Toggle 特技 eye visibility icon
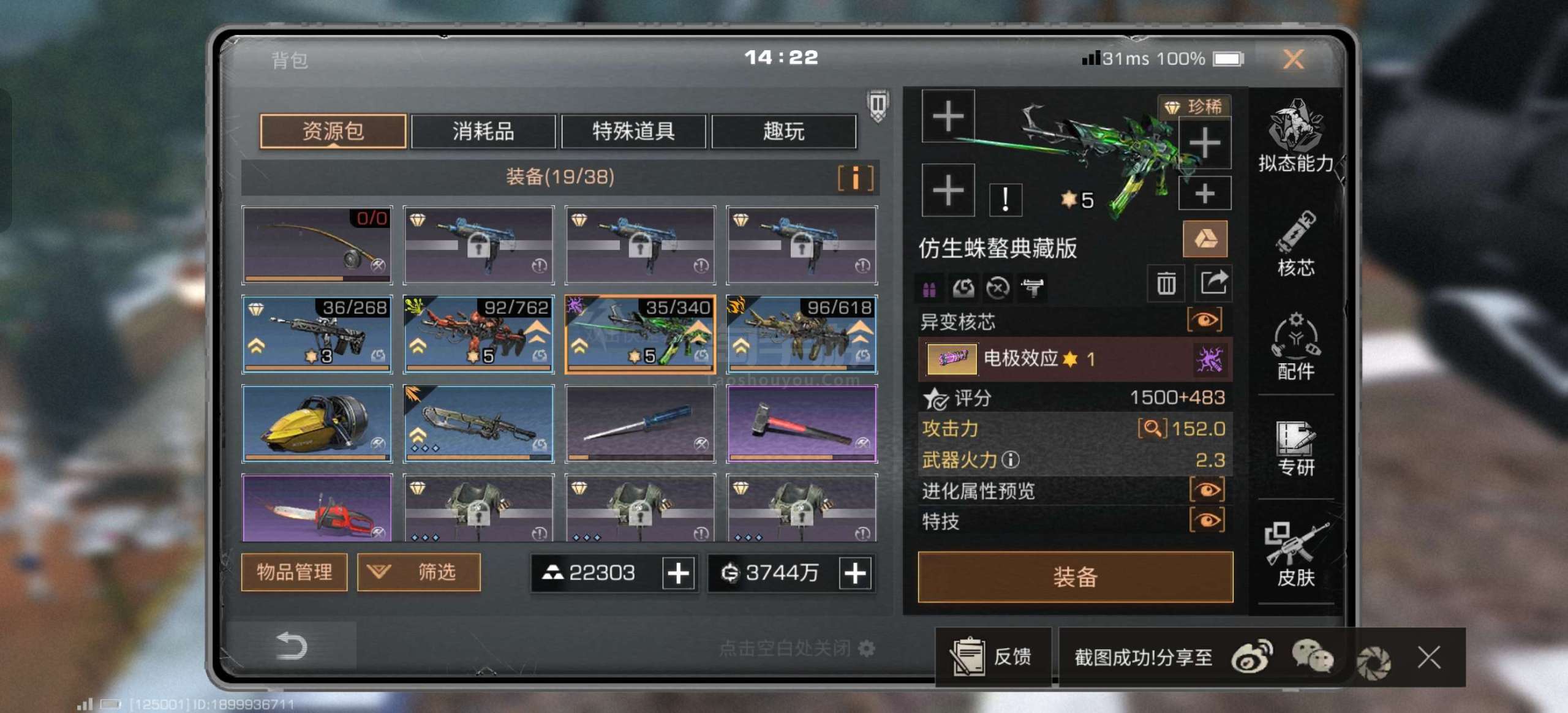 [x=1207, y=520]
